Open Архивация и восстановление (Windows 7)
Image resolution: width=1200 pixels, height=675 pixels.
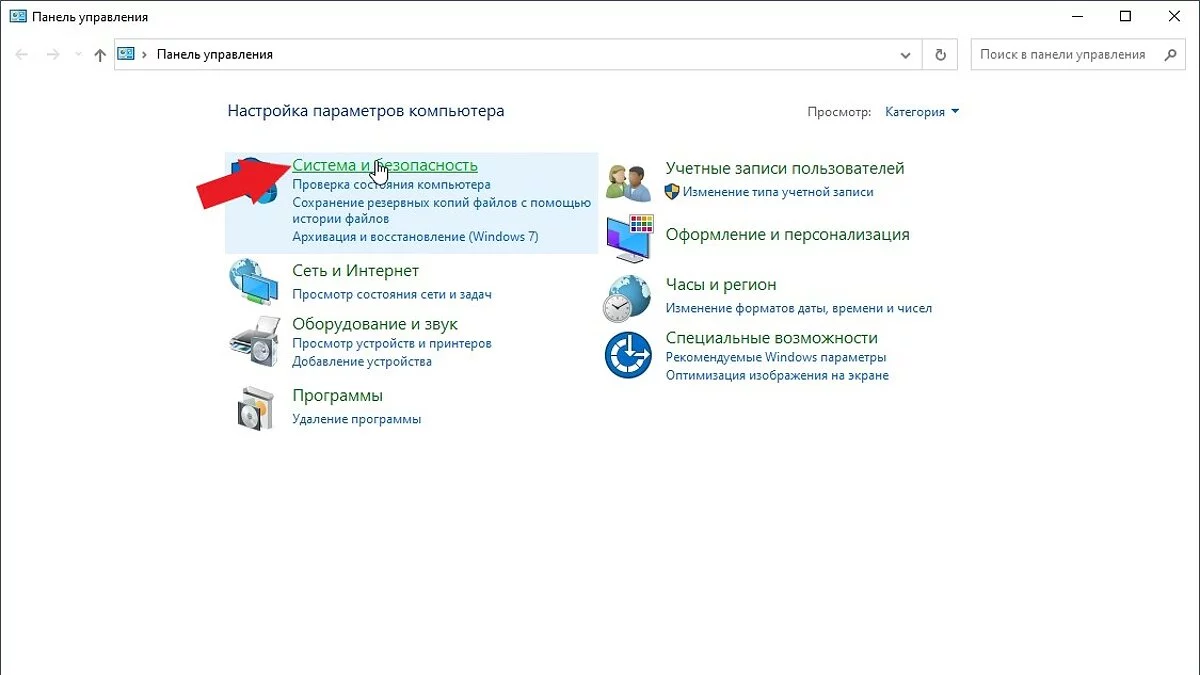(x=415, y=237)
